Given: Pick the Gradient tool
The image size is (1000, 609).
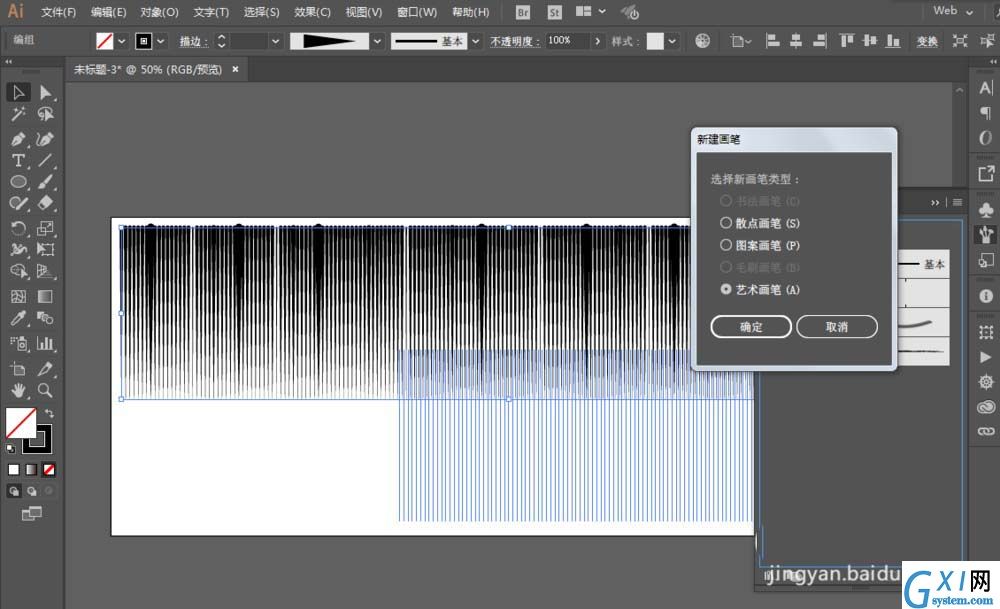Looking at the screenshot, I should (x=45, y=296).
